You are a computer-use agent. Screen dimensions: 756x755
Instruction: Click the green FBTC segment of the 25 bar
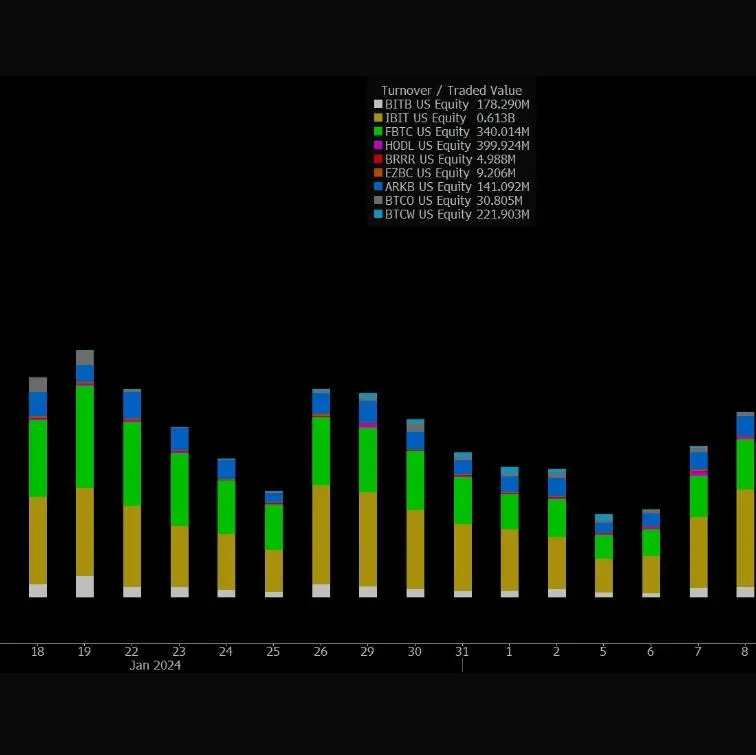click(x=274, y=527)
